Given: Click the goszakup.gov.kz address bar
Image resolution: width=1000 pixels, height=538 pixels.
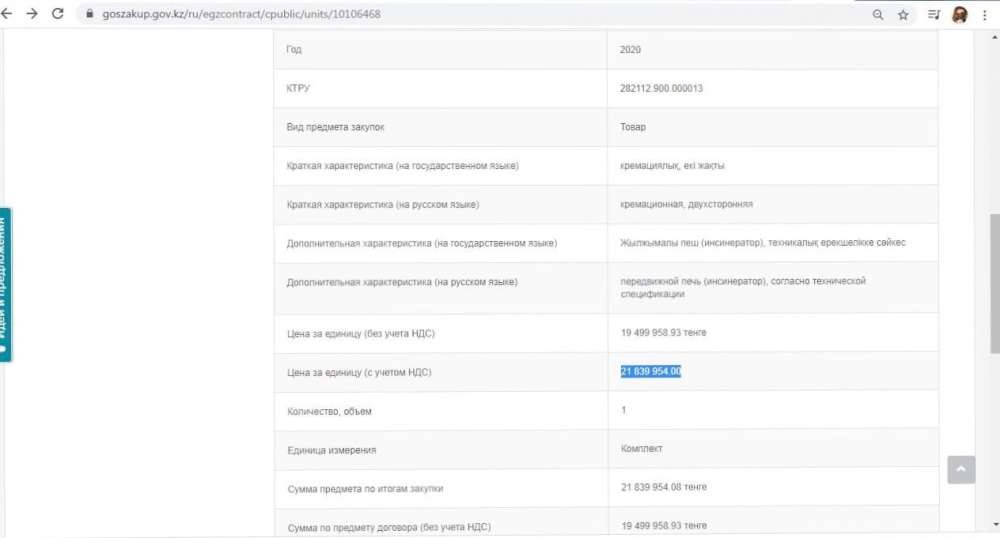Looking at the screenshot, I should (x=400, y=15).
